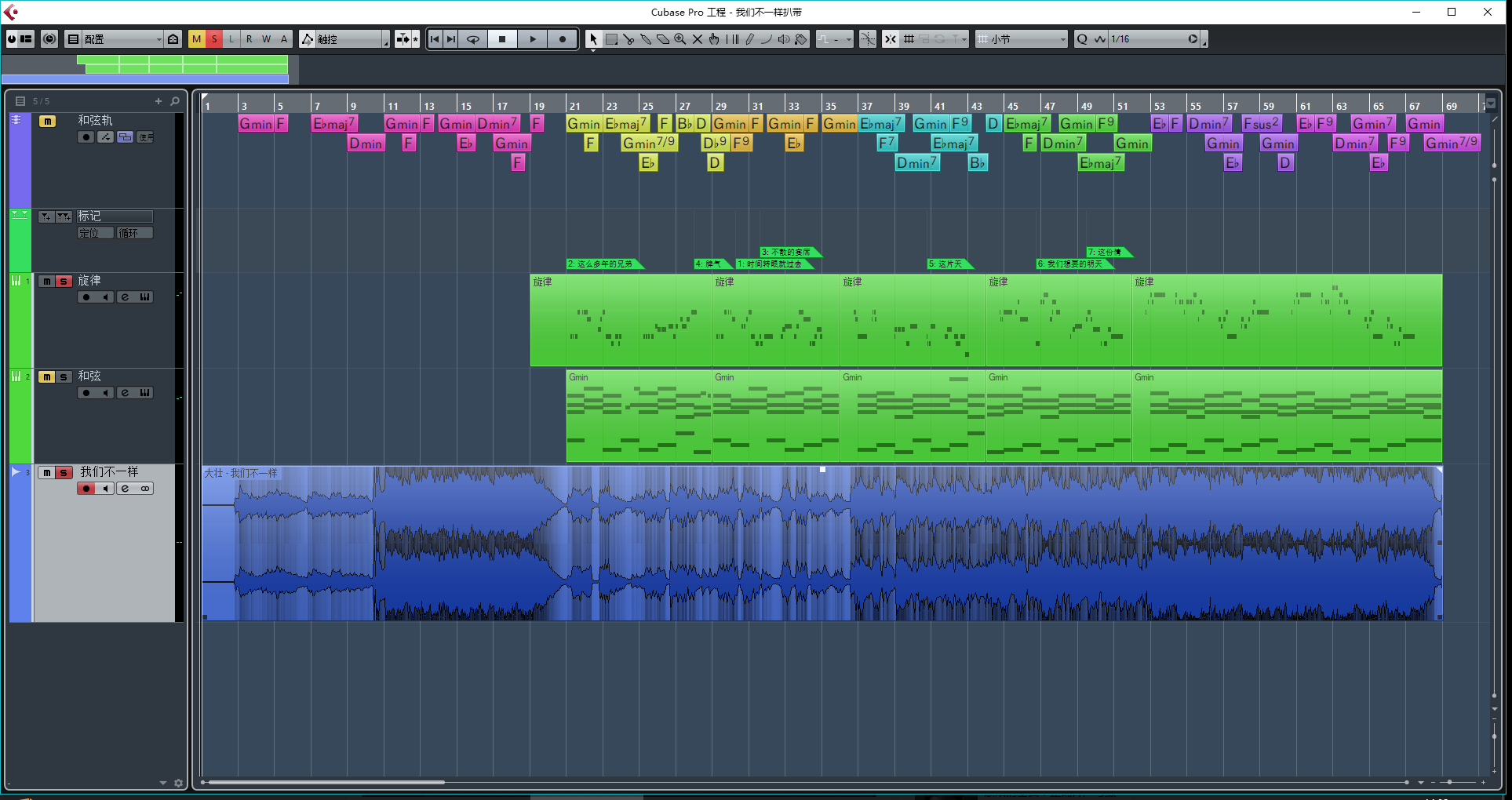This screenshot has width=1512, height=800.
Task: Toggle Snap to Zero Crossing
Action: [x=868, y=38]
